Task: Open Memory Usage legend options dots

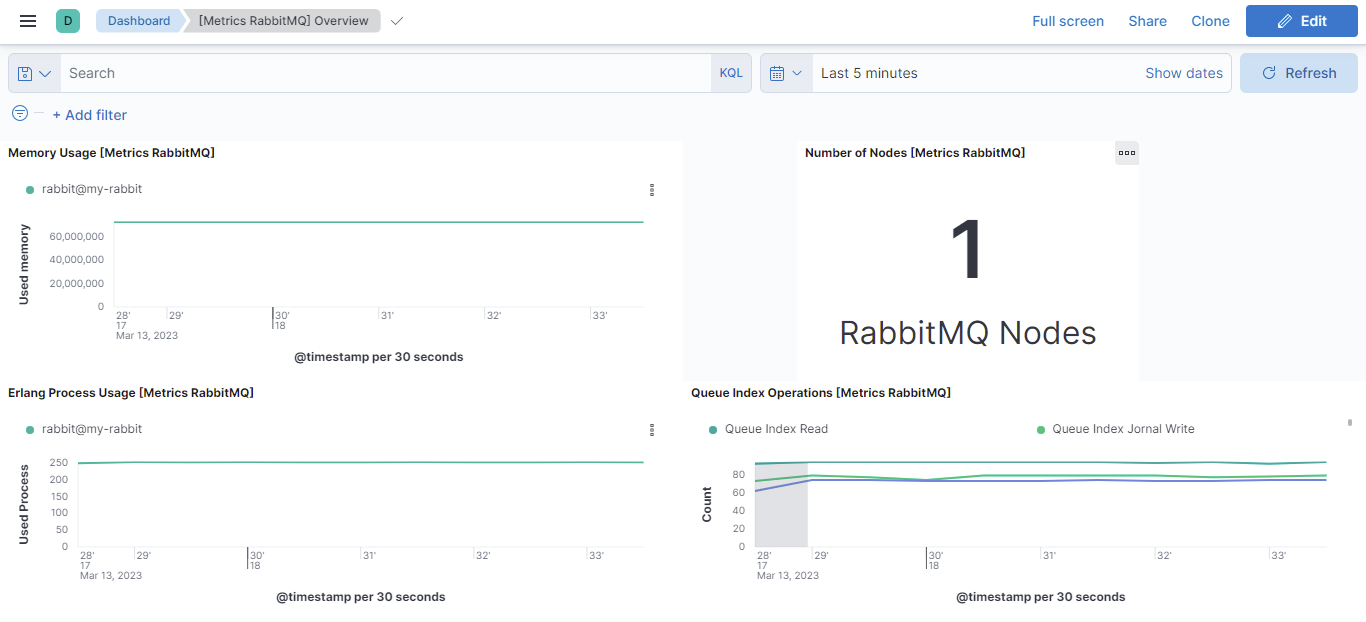Action: click(652, 189)
